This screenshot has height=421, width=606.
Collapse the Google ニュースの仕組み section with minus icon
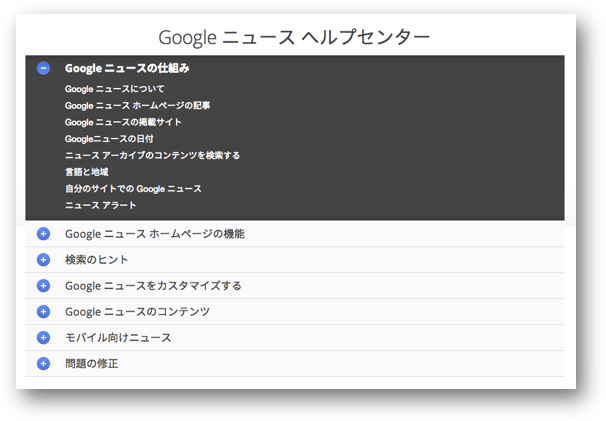click(x=43, y=68)
